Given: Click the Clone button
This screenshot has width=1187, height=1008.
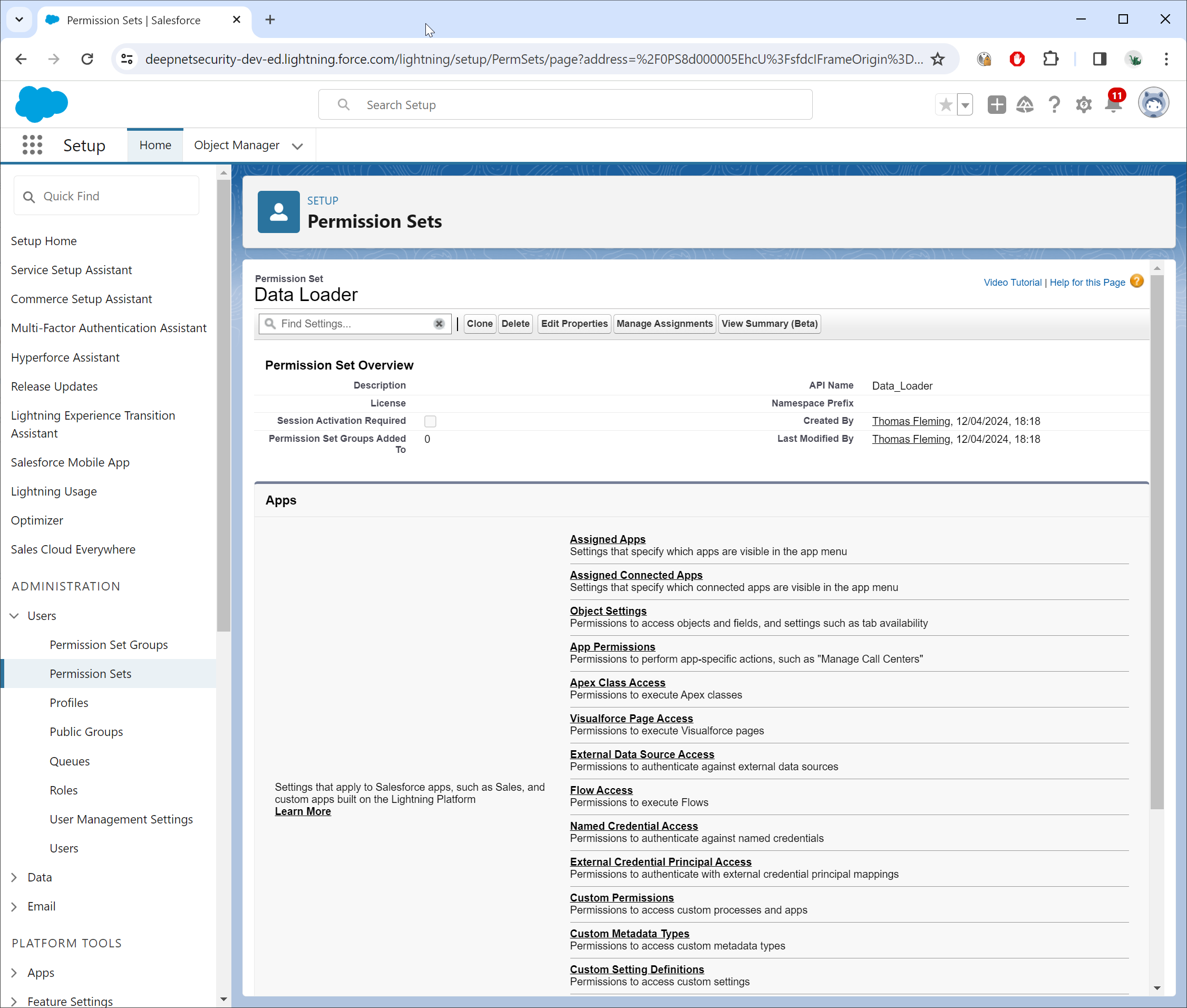Looking at the screenshot, I should pos(479,324).
